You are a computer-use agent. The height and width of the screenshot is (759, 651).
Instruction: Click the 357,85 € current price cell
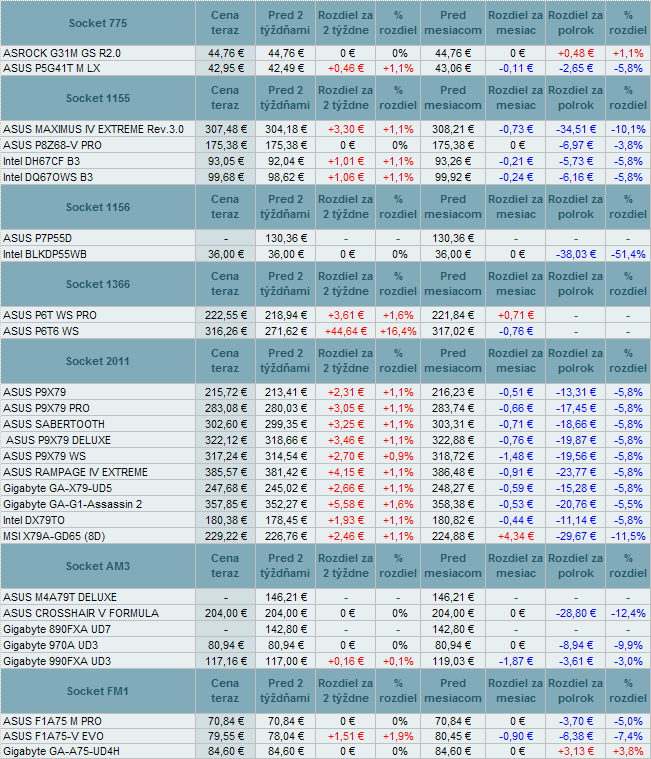(226, 504)
